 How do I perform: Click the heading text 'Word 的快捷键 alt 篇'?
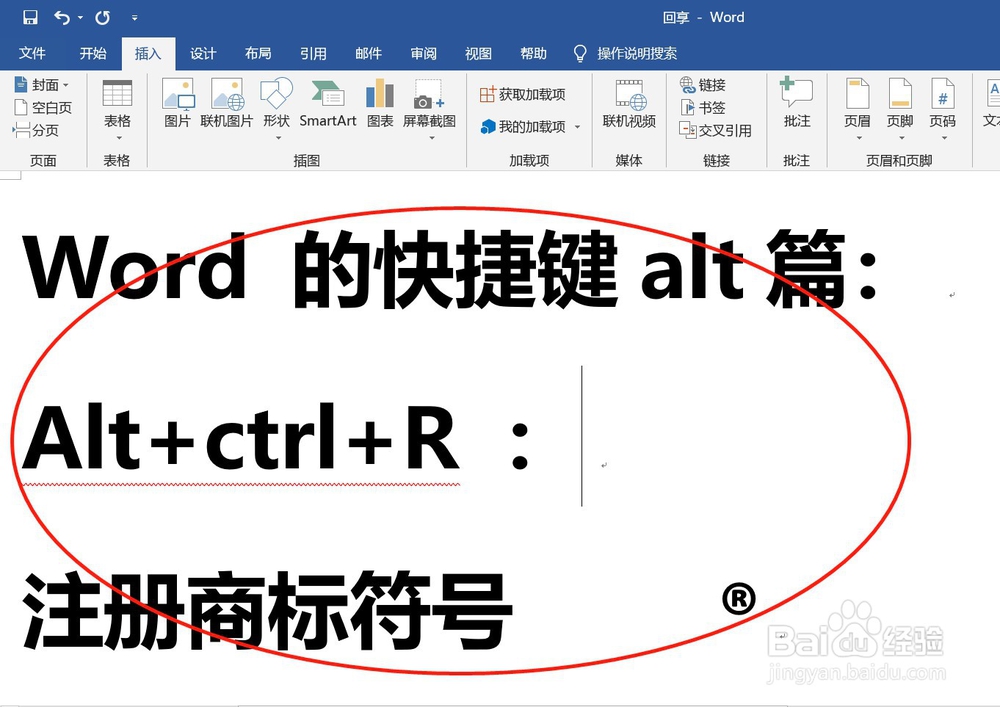pos(450,270)
